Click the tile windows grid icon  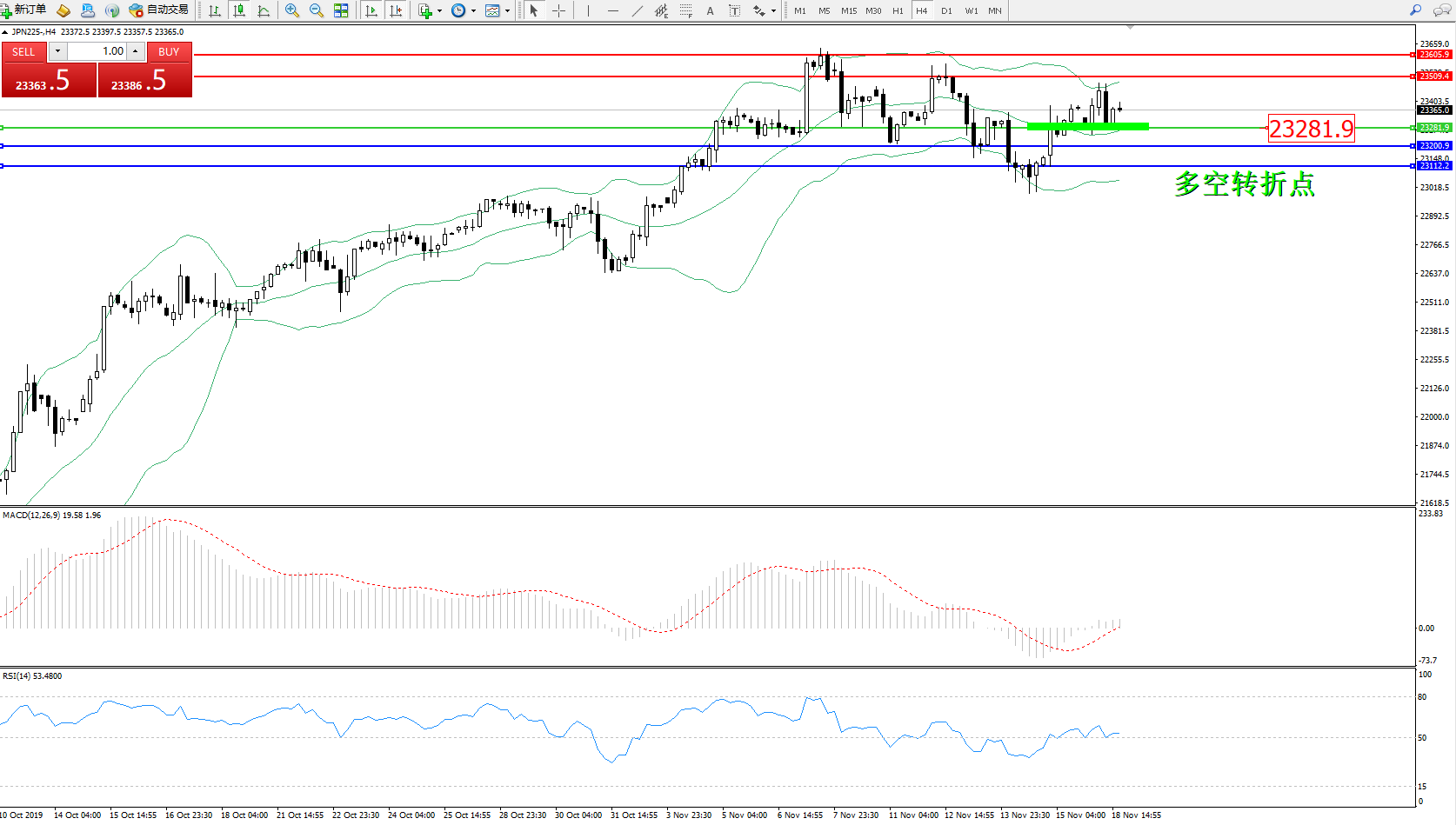pyautogui.click(x=341, y=10)
